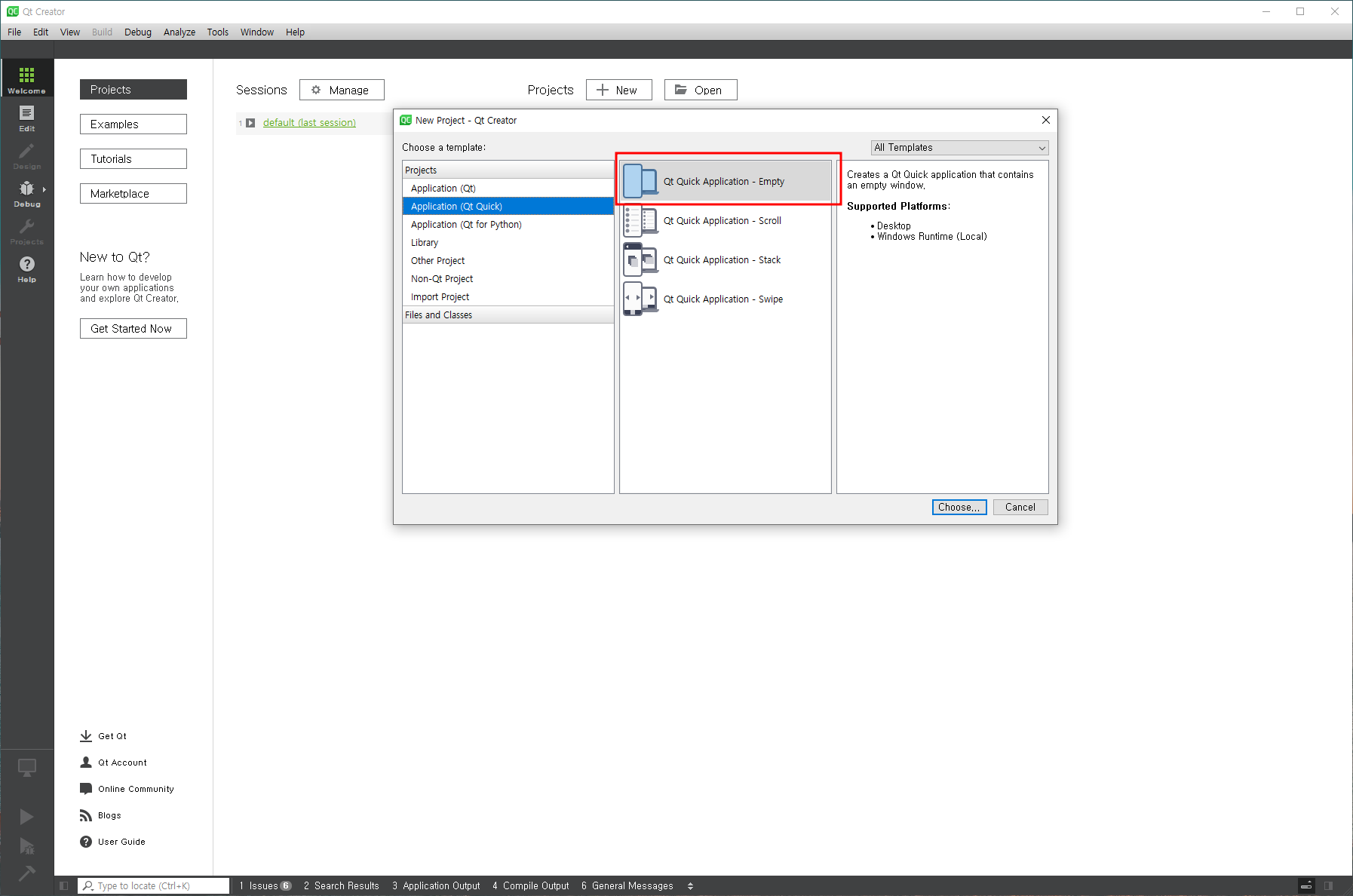Image resolution: width=1353 pixels, height=896 pixels.
Task: Open the Tools menu
Action: point(218,32)
